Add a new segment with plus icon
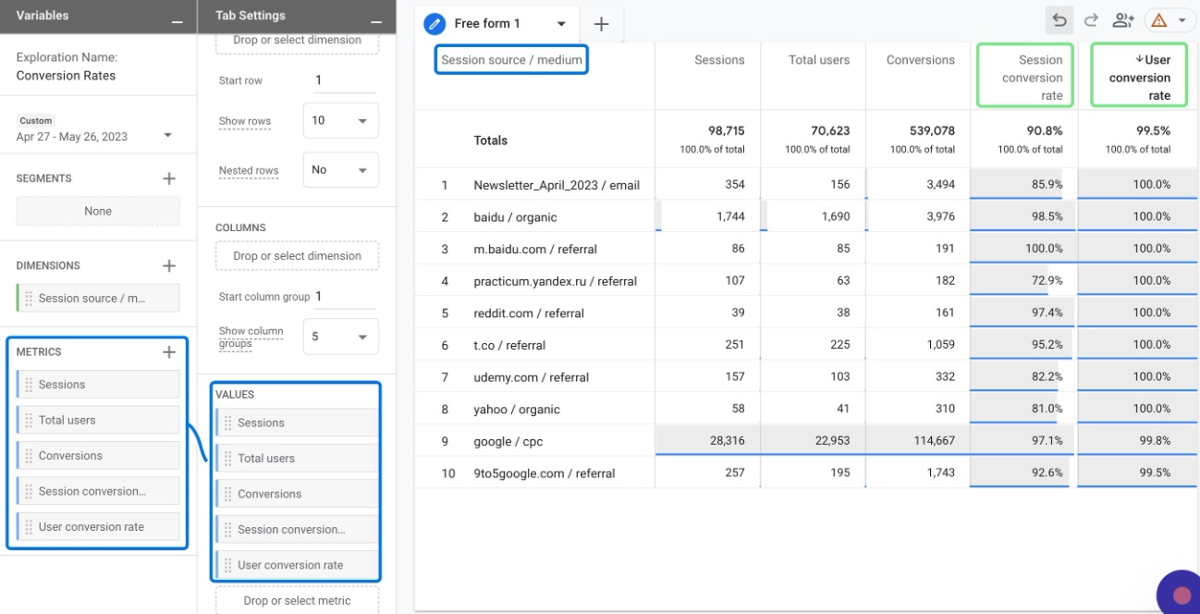 coord(169,178)
